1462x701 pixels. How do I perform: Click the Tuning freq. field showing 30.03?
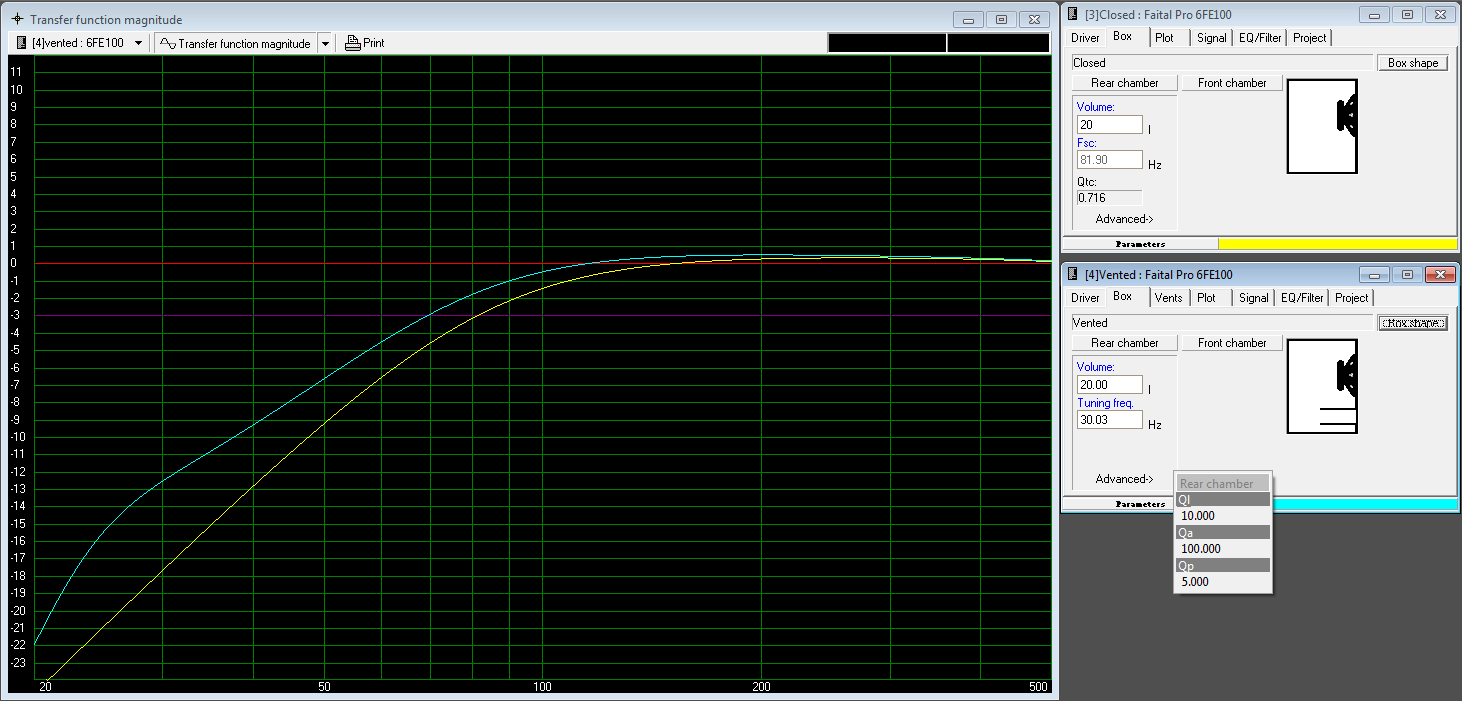point(1109,420)
